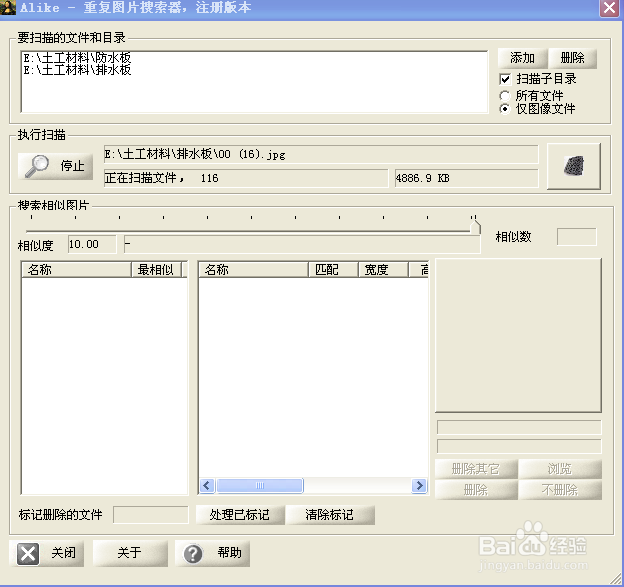
Task: Click the 处理已标记 button
Action: pos(240,515)
